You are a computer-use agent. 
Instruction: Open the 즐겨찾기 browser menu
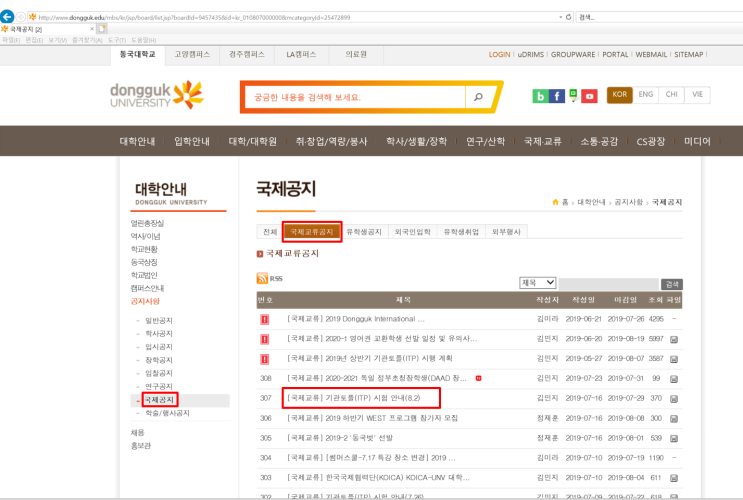click(87, 40)
